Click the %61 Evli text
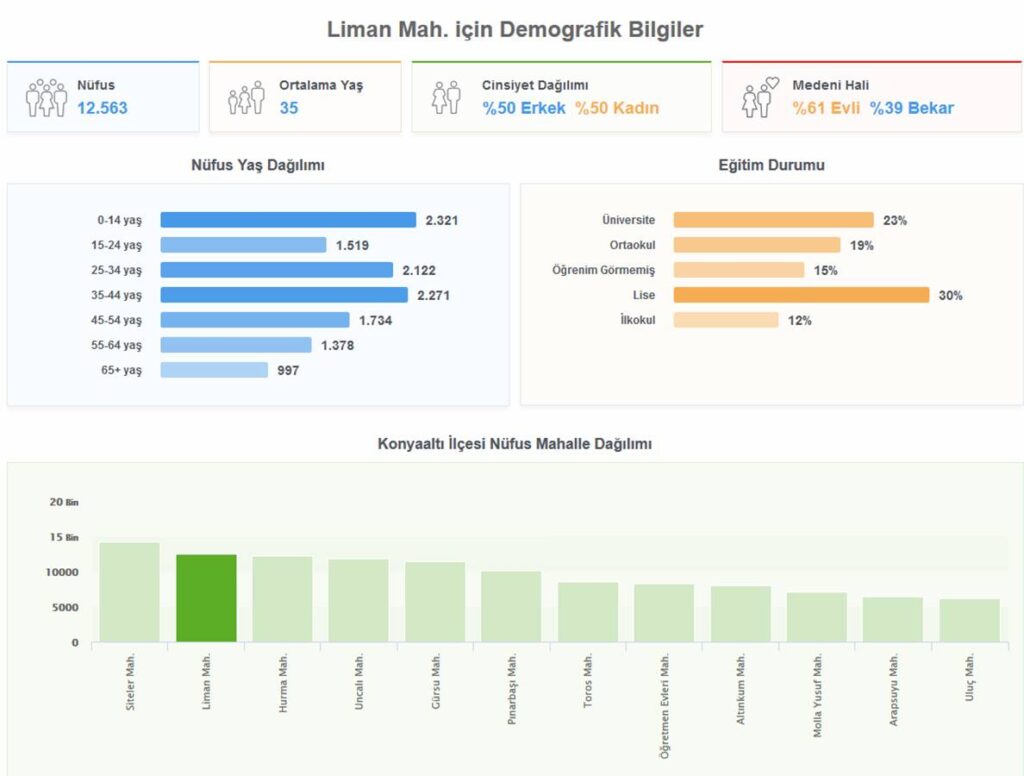 tap(826, 108)
